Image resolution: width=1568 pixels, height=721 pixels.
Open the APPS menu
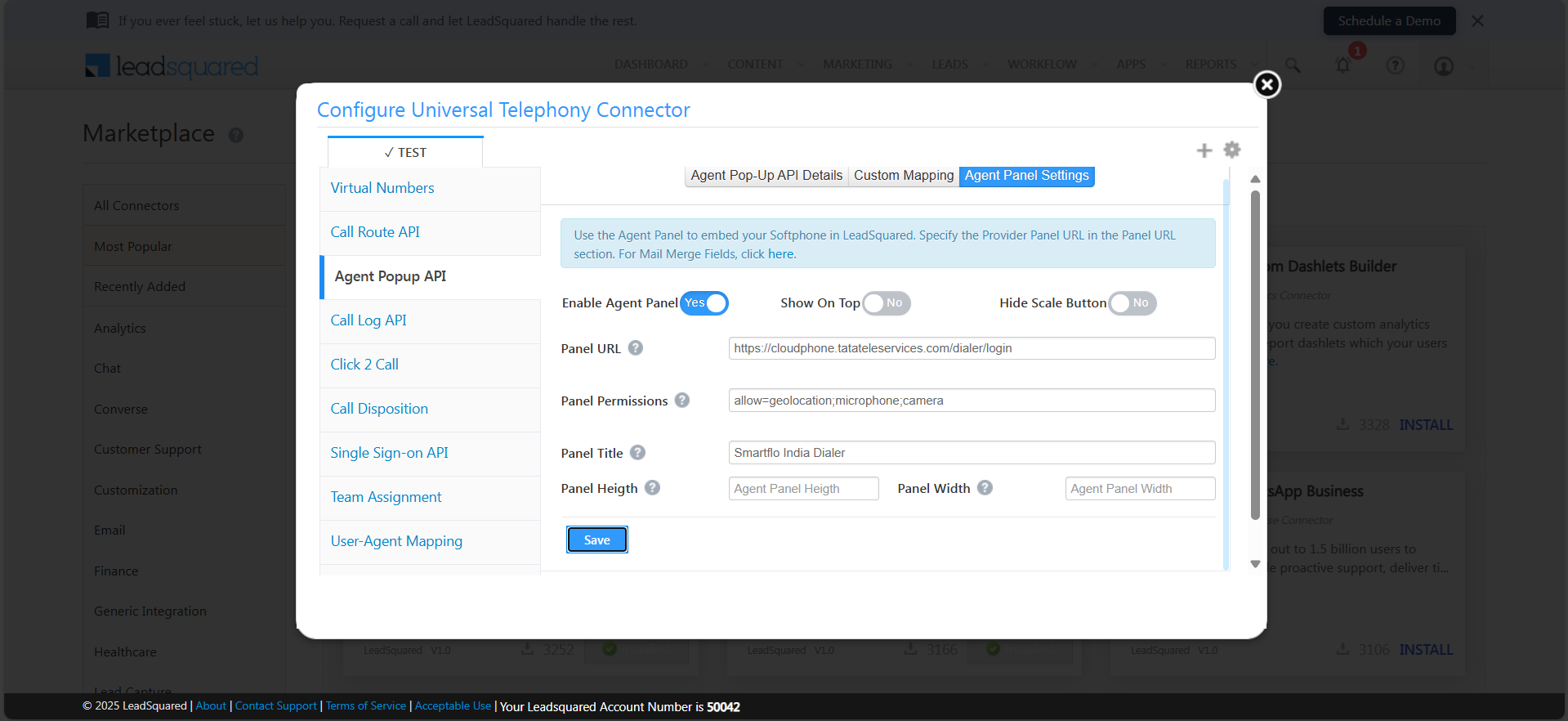tap(1131, 65)
